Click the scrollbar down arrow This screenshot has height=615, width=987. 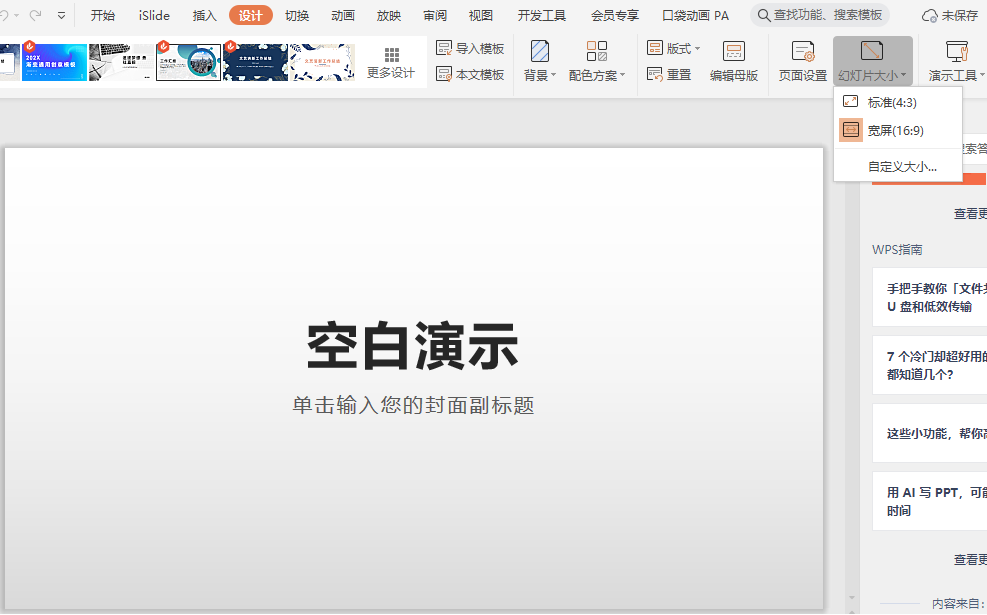(x=852, y=597)
